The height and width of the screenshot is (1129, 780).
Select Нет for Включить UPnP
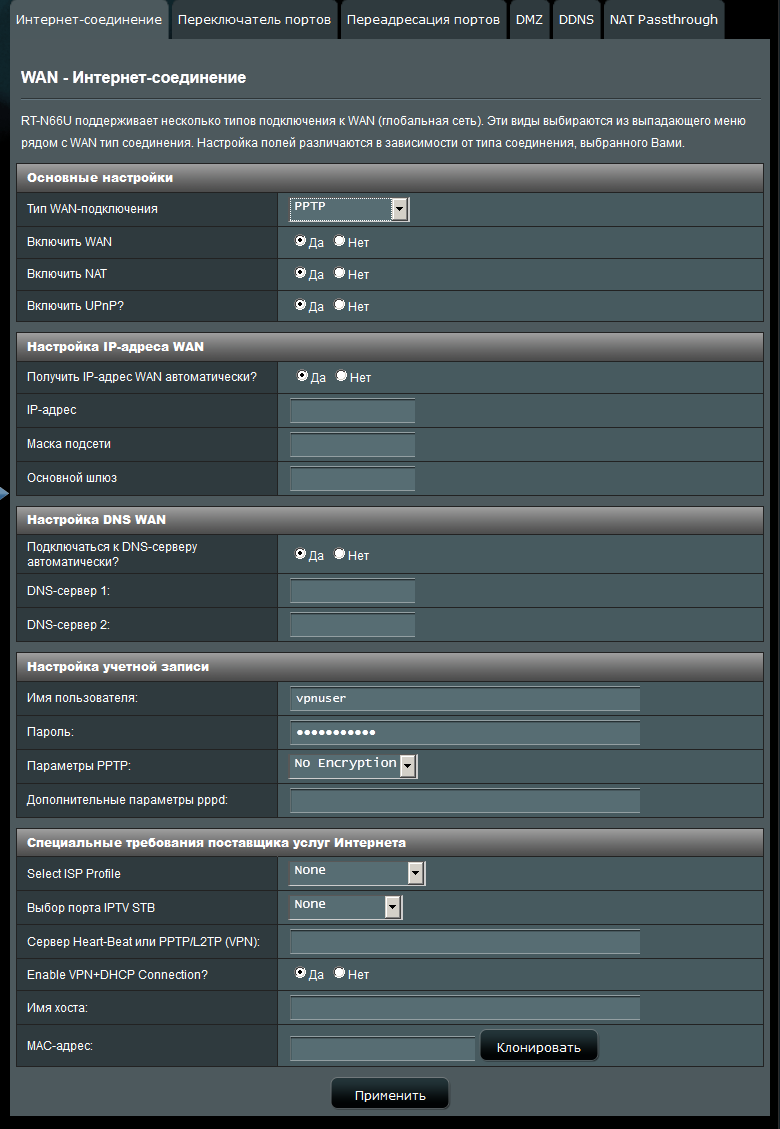(339, 305)
